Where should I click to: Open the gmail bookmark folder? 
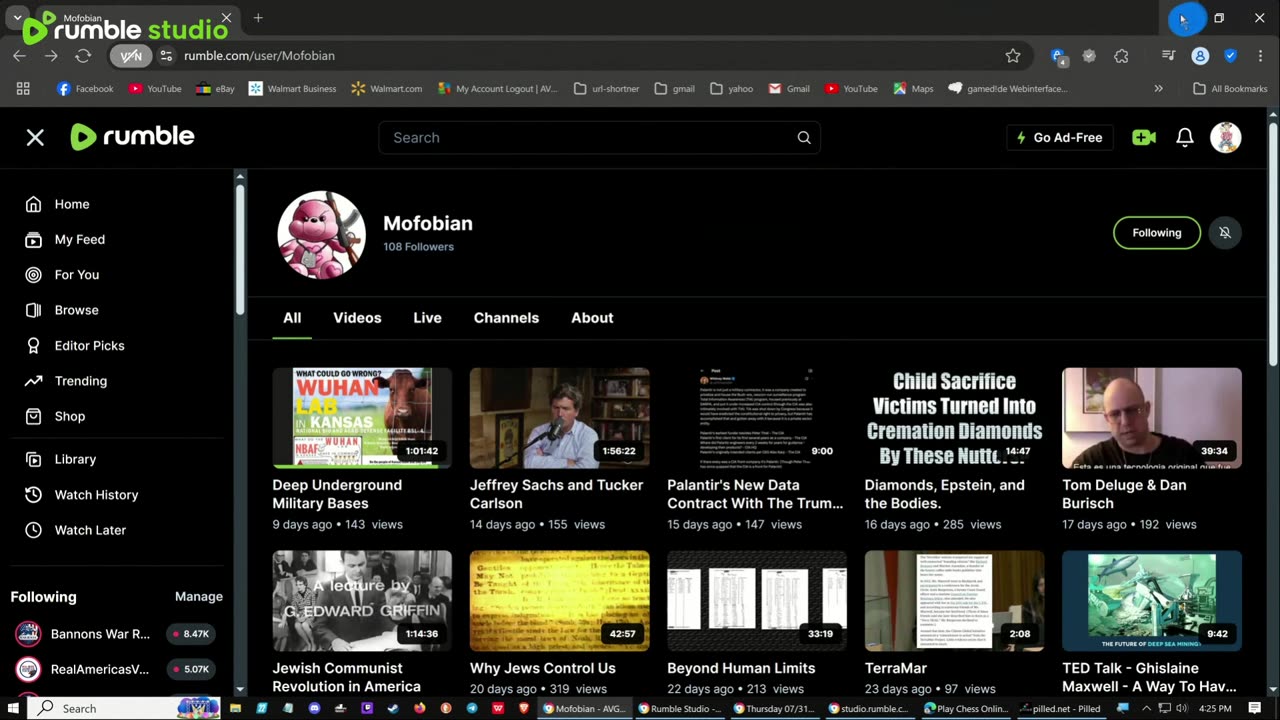coord(674,89)
